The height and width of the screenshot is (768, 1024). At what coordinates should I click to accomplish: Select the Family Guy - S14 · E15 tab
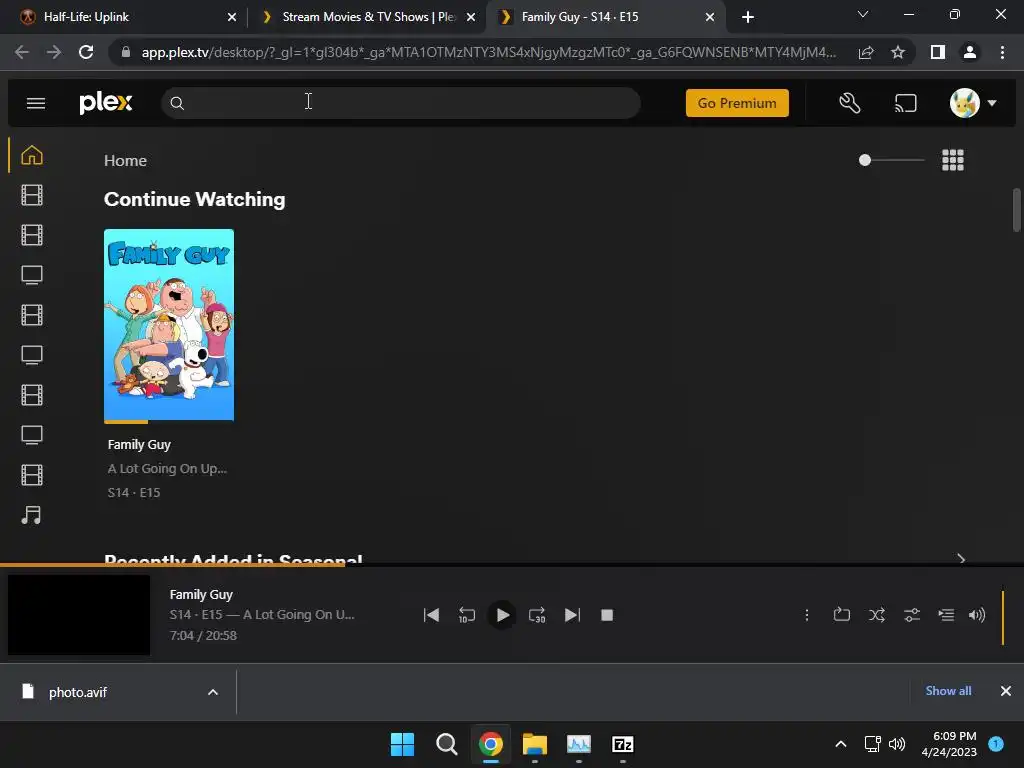point(606,17)
